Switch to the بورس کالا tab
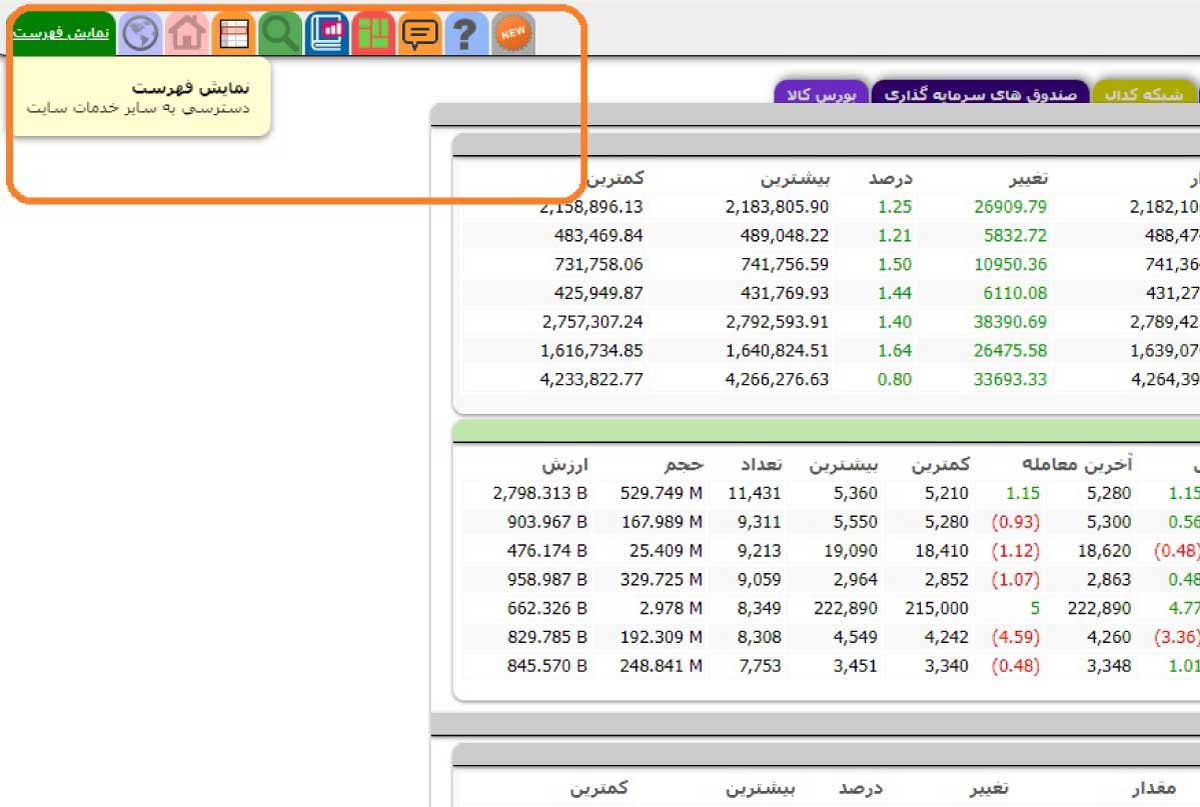 tap(821, 94)
